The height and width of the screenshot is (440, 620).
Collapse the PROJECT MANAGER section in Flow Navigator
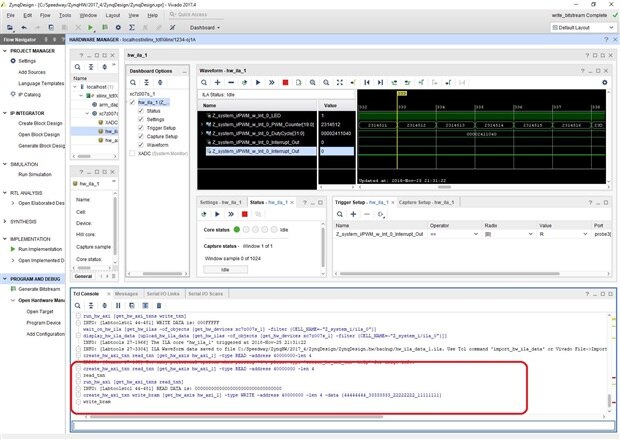pos(5,50)
